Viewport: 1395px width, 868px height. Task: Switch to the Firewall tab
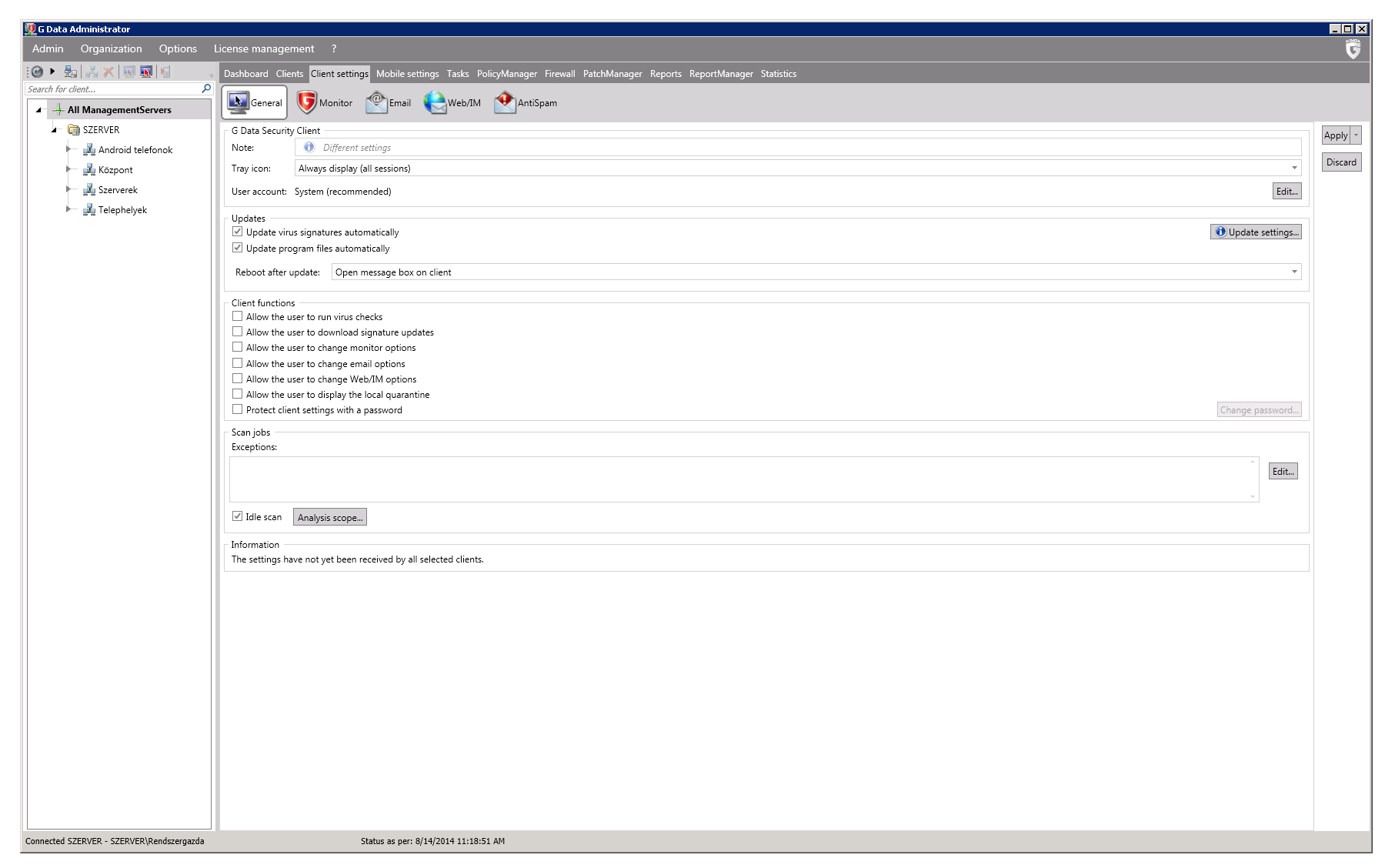tap(559, 74)
